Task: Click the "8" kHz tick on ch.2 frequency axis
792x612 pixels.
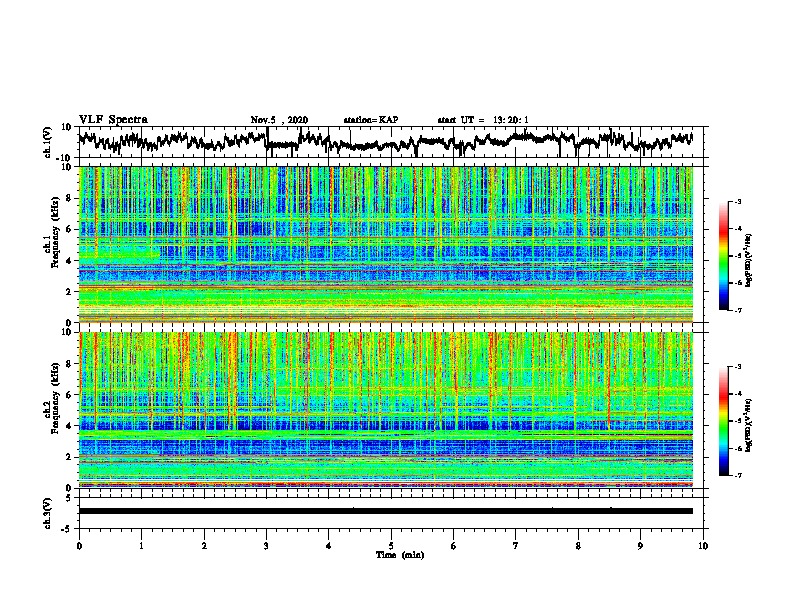Action: click(70, 364)
